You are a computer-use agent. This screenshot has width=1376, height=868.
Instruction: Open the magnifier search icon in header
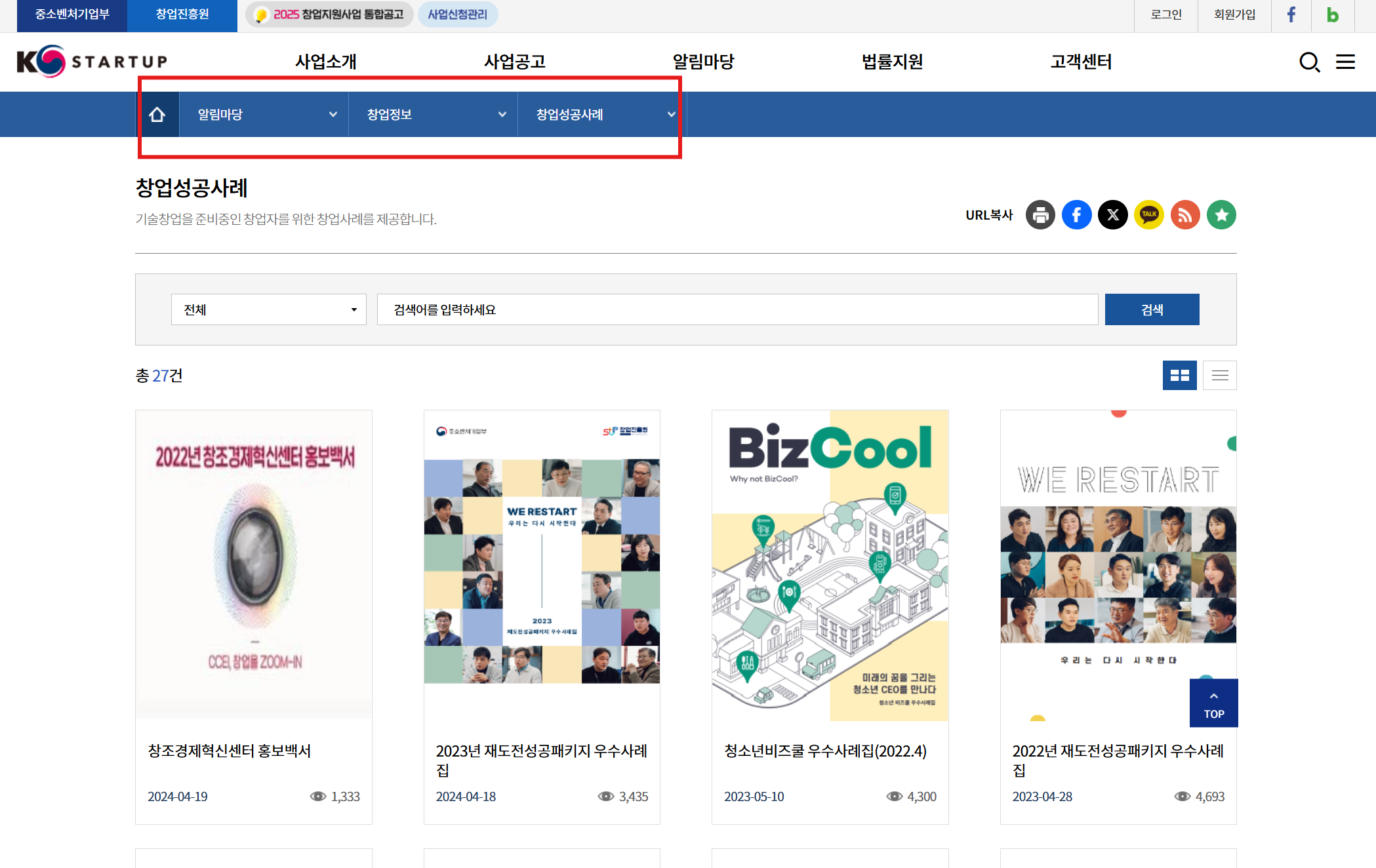coord(1309,62)
